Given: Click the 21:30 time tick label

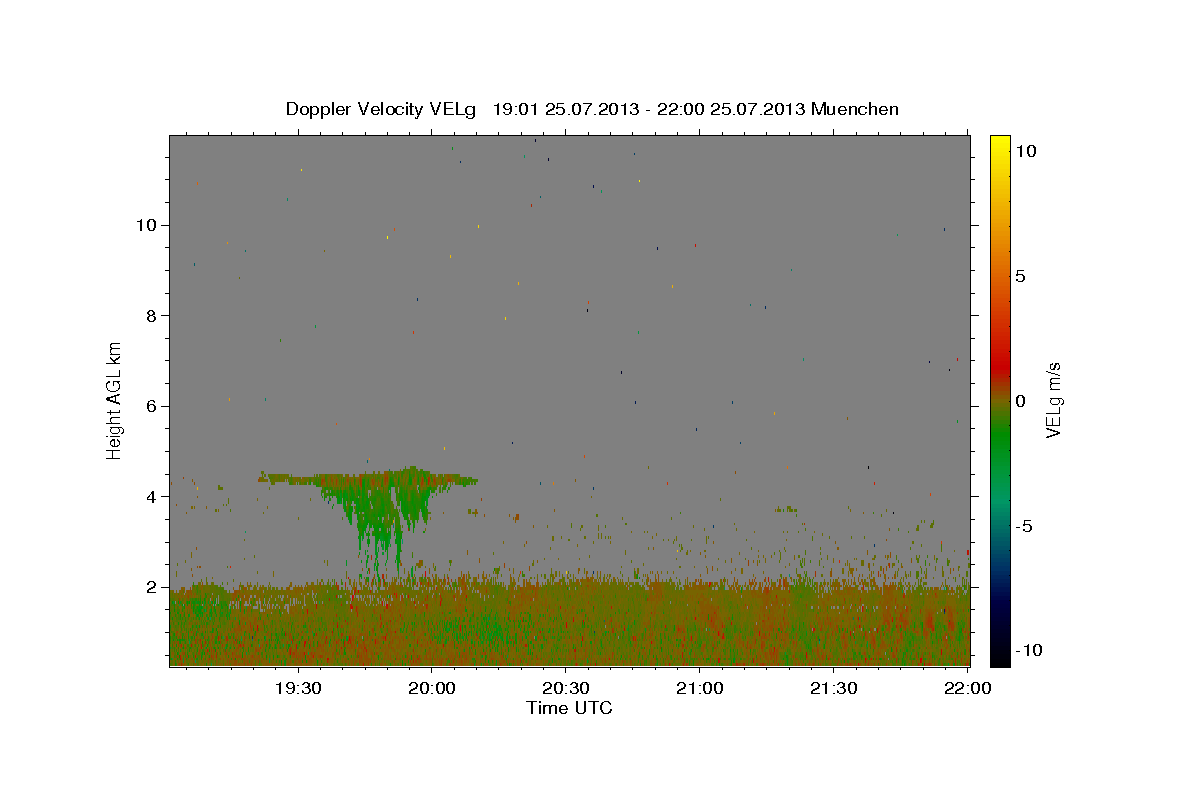Looking at the screenshot, I should pyautogui.click(x=833, y=688).
